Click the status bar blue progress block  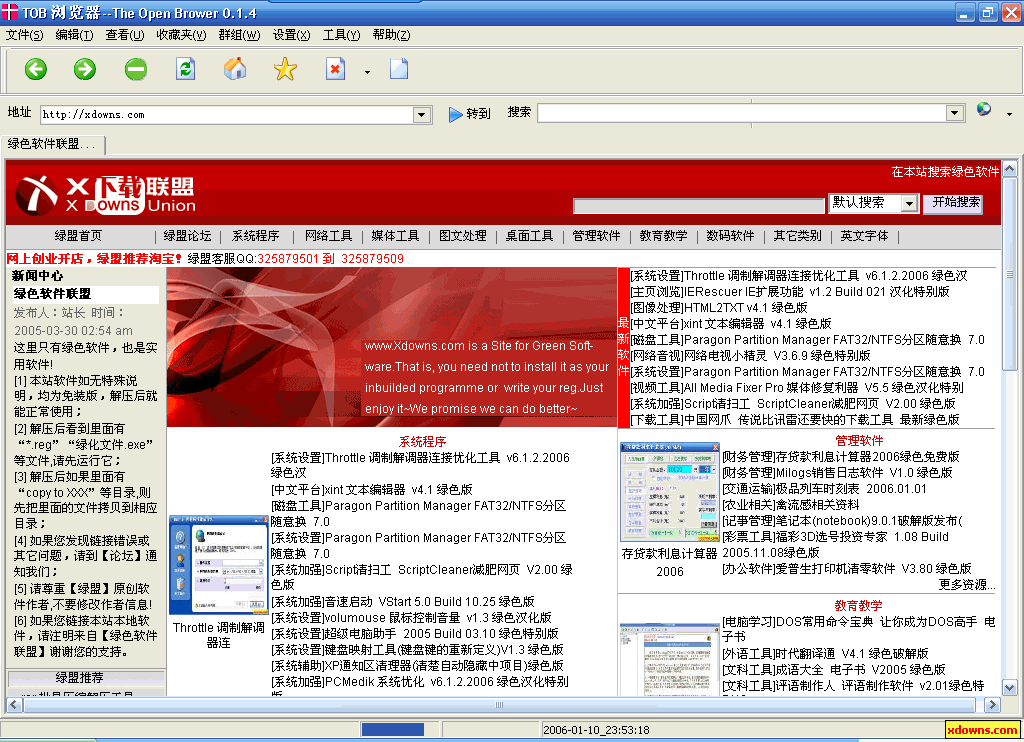click(392, 730)
